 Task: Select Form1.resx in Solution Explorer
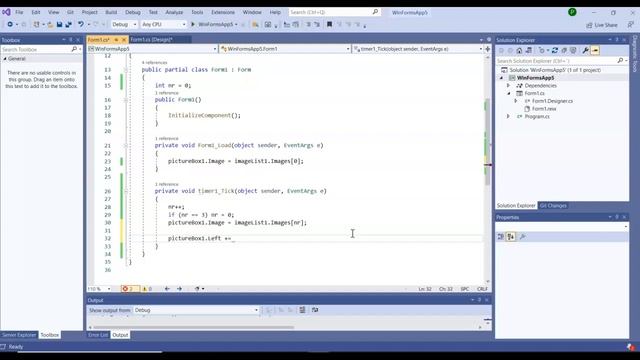point(544,109)
